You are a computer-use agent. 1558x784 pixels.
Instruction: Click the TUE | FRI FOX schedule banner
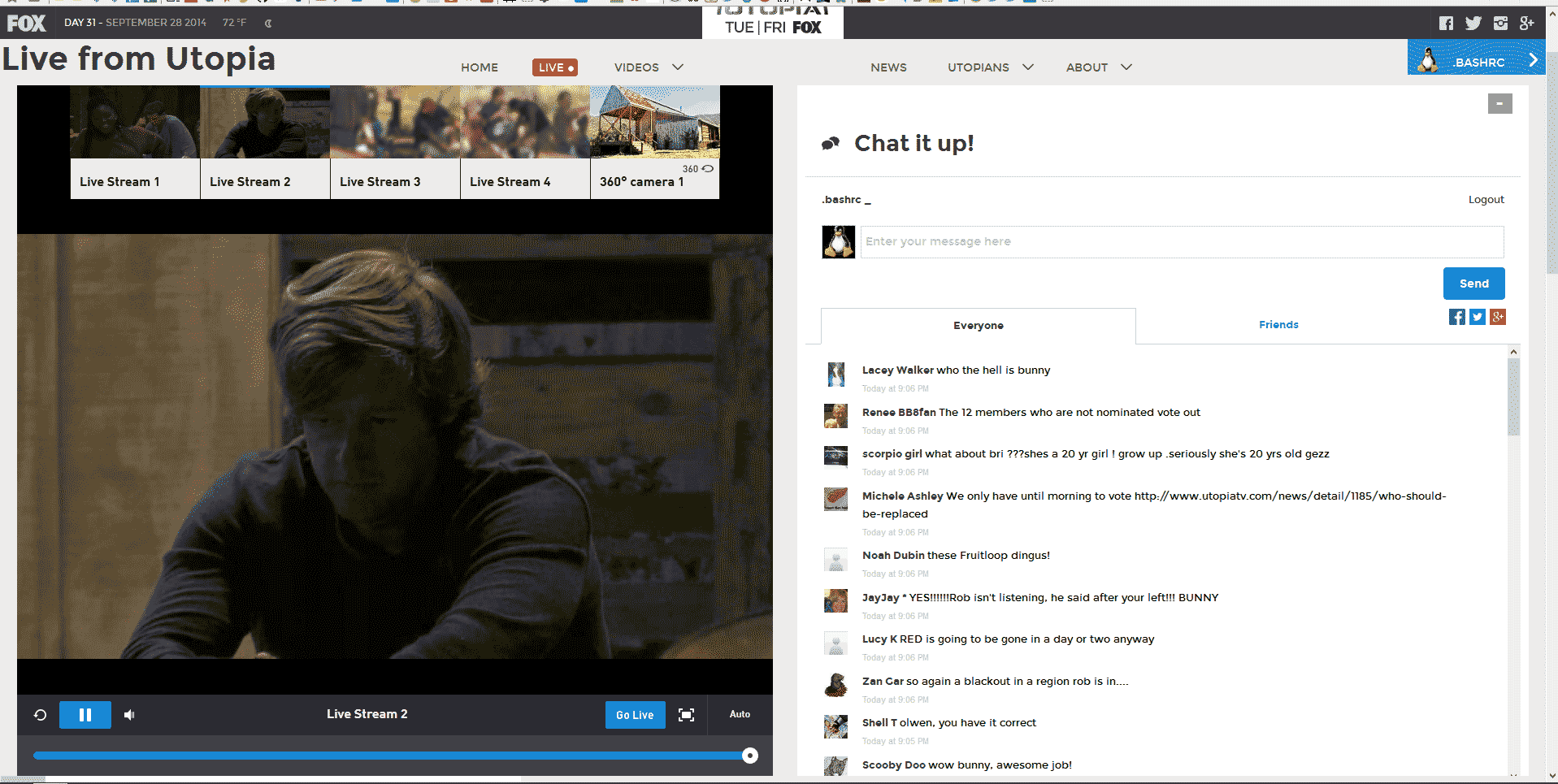pos(773,23)
